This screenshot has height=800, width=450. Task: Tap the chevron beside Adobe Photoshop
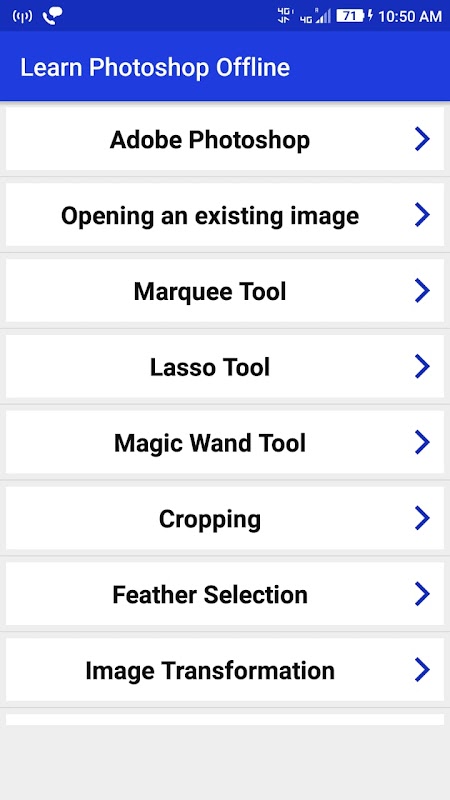tap(422, 139)
